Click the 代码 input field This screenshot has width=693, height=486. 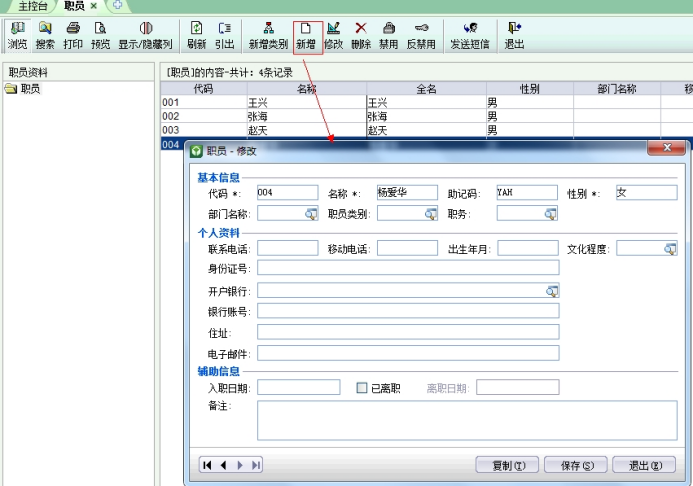pos(288,193)
